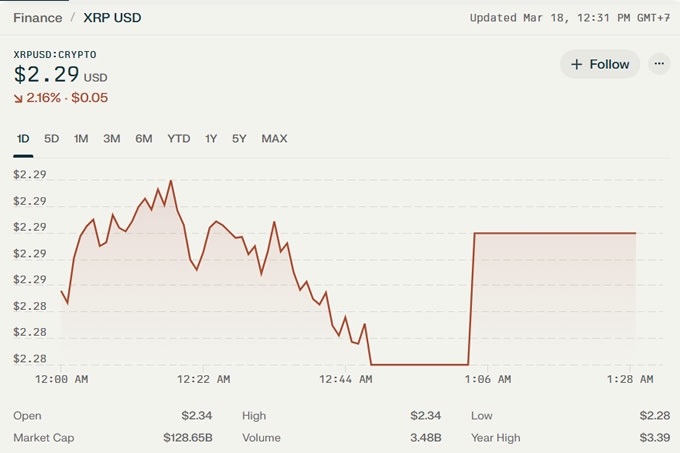This screenshot has width=680, height=453.
Task: Click the $2.29 current price
Action: click(46, 74)
